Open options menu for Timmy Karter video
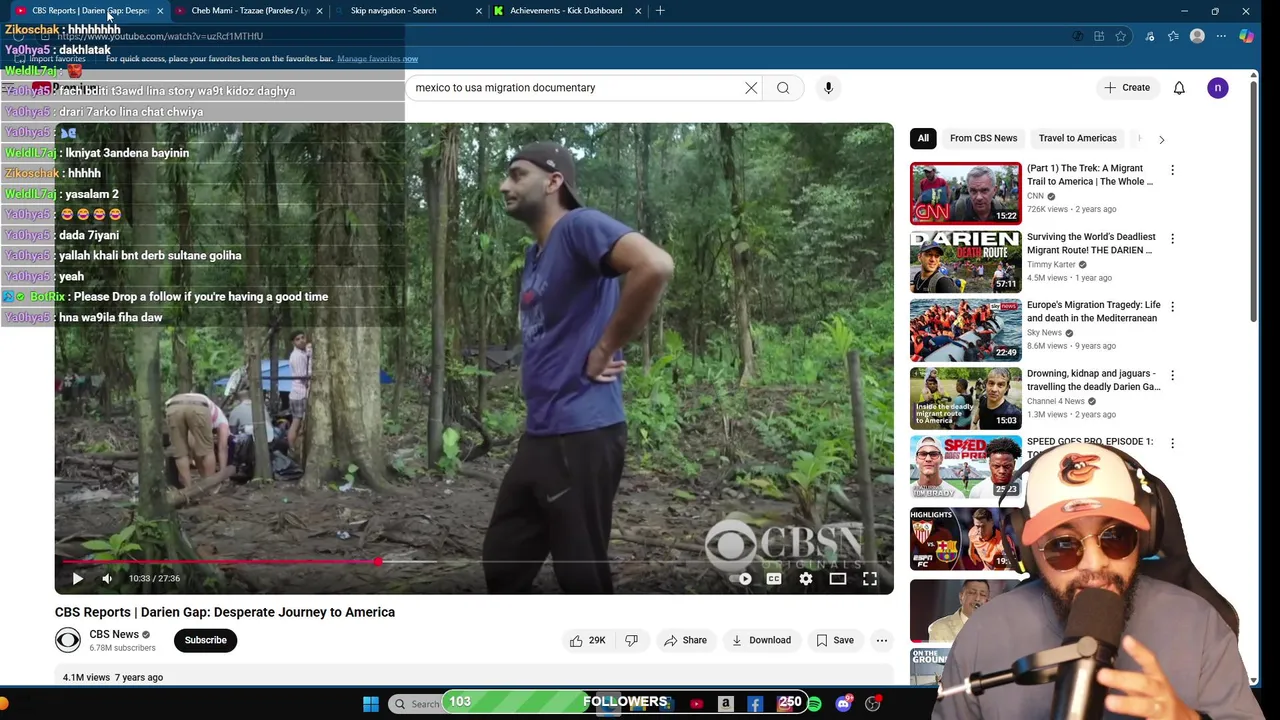This screenshot has height=720, width=1280. (1172, 238)
